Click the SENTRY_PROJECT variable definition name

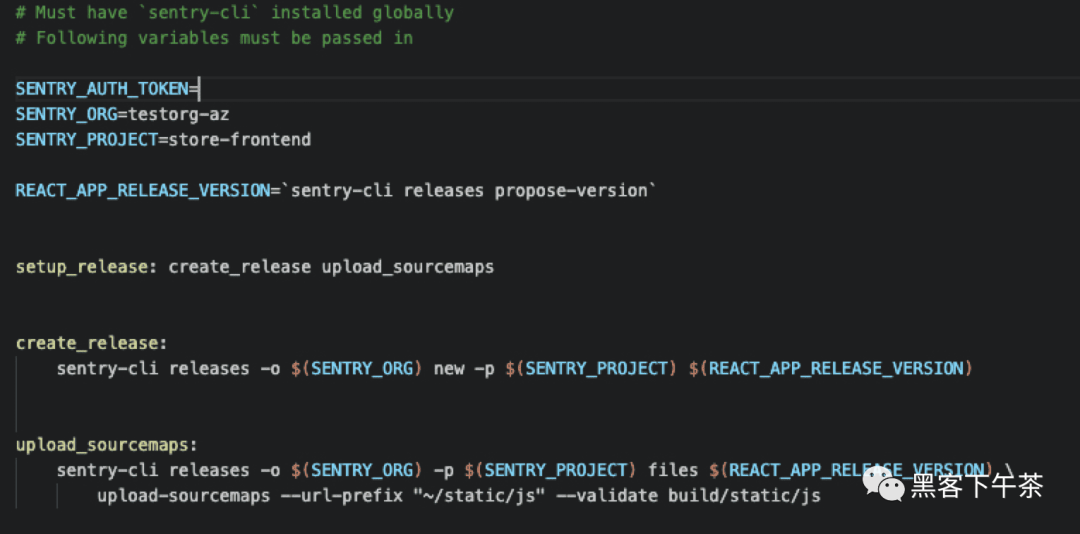click(87, 140)
